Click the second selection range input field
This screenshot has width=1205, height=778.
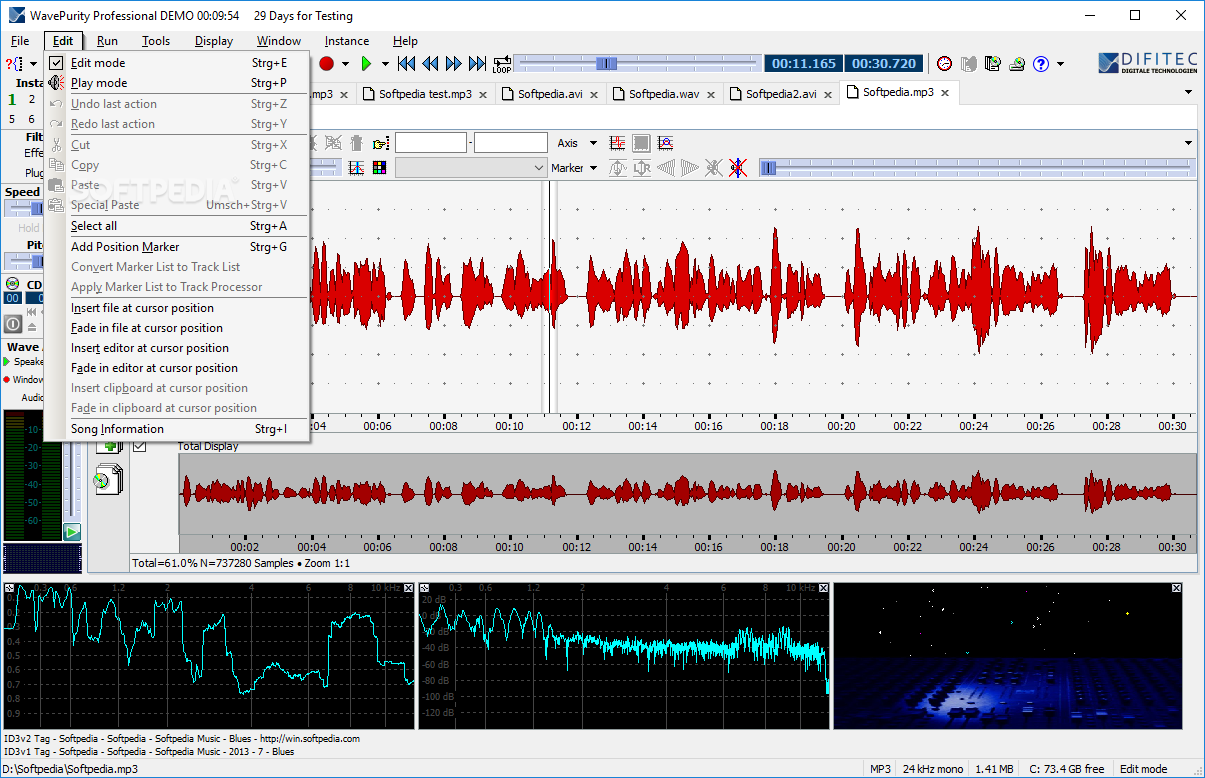pyautogui.click(x=511, y=143)
